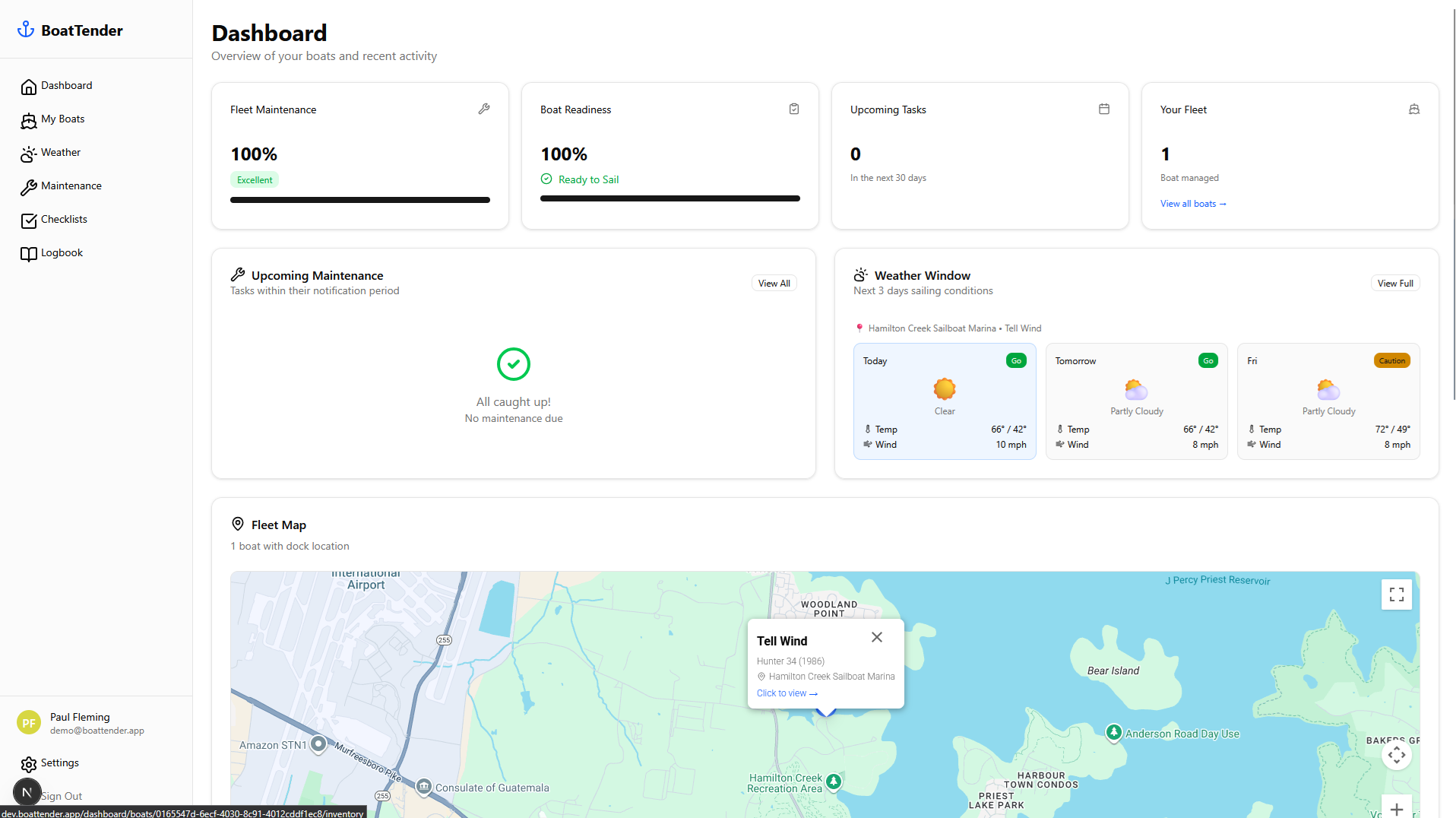The height and width of the screenshot is (818, 1456).
Task: Click the Fleet Maintenance progress bar
Action: coord(359,200)
